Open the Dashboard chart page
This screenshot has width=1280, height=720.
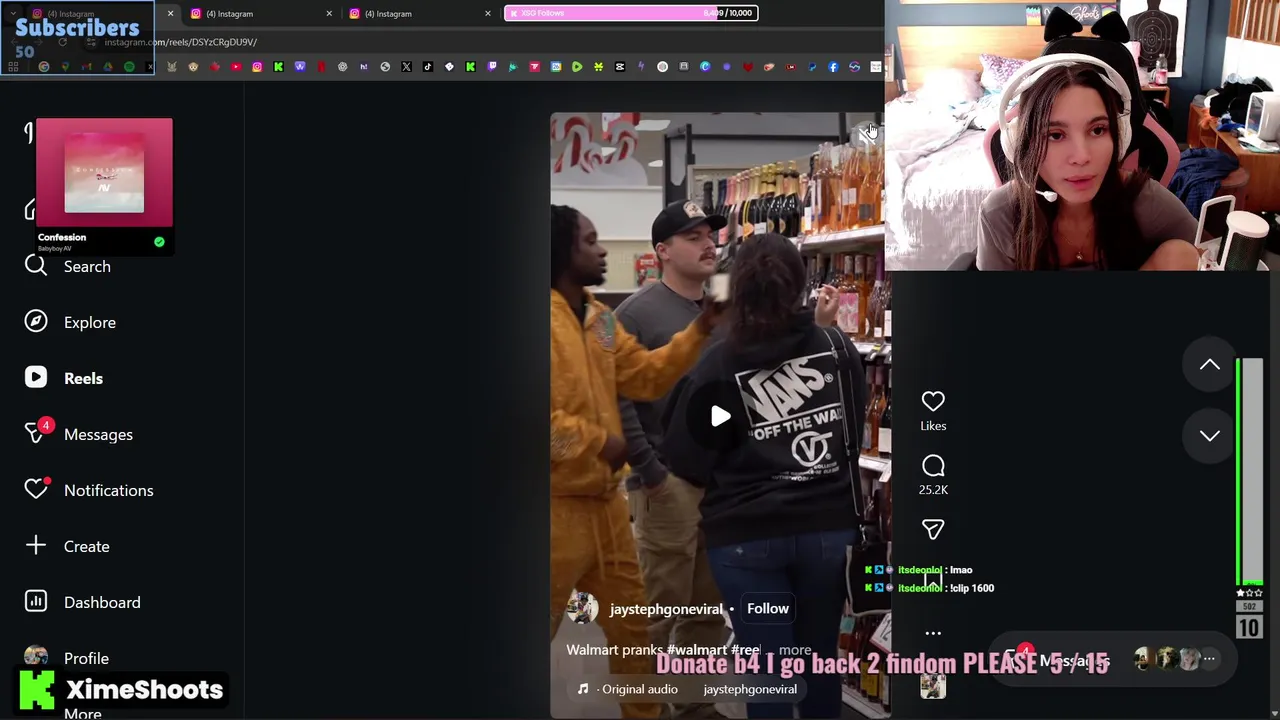[x=83, y=602]
